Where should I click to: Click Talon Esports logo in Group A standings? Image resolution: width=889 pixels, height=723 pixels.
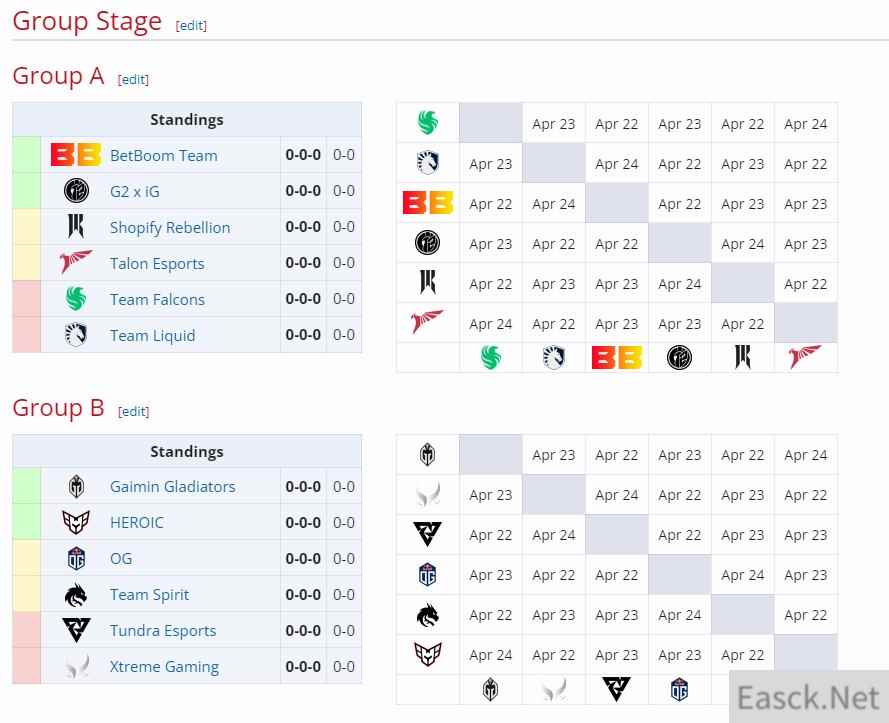[x=76, y=263]
